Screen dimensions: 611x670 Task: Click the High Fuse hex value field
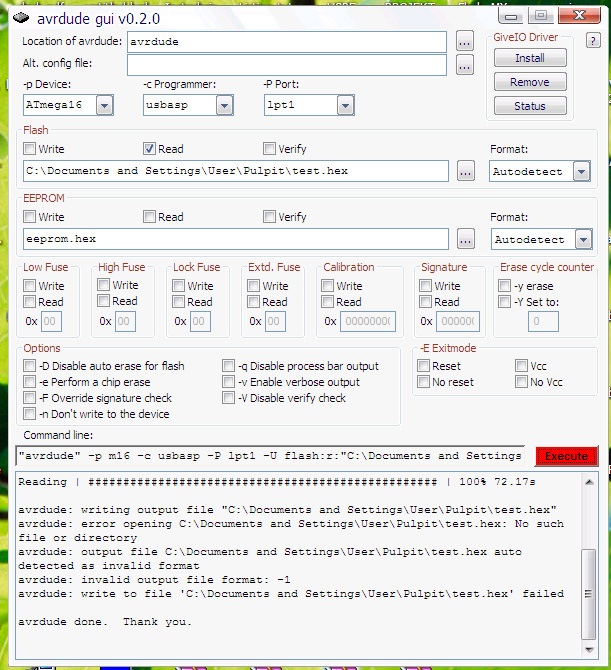click(125, 321)
